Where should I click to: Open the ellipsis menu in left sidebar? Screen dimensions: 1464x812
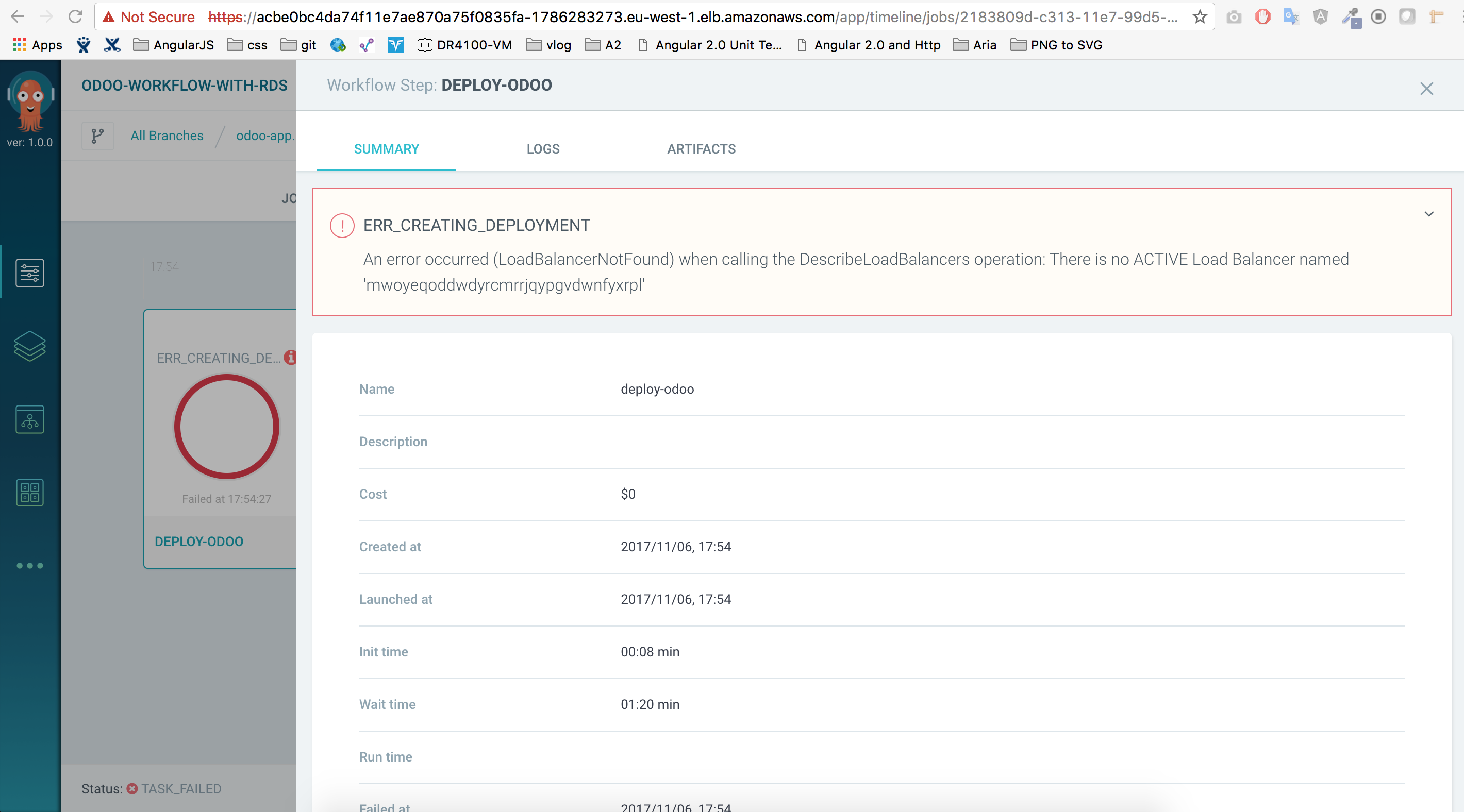tap(29, 565)
